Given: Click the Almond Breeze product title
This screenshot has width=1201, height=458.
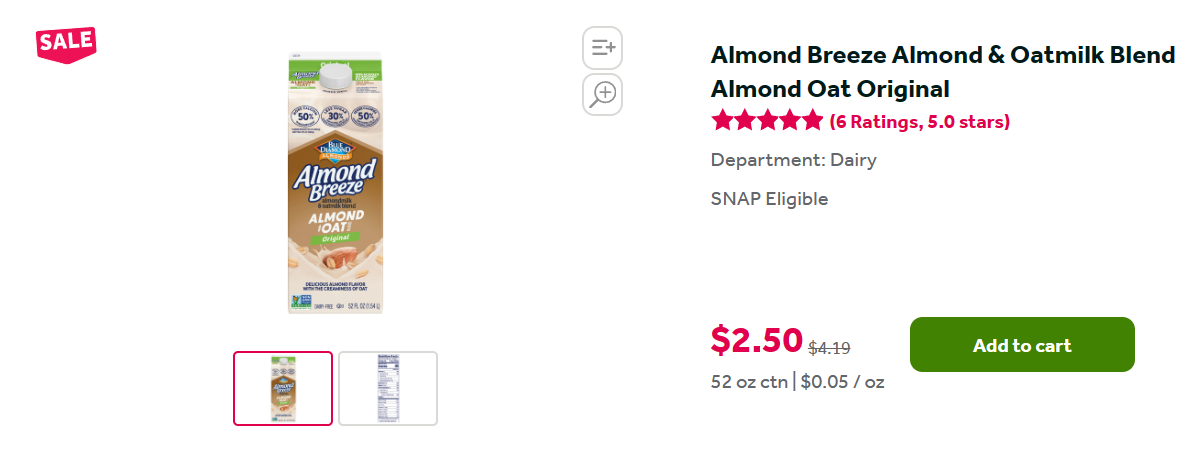Looking at the screenshot, I should pyautogui.click(x=942, y=72).
